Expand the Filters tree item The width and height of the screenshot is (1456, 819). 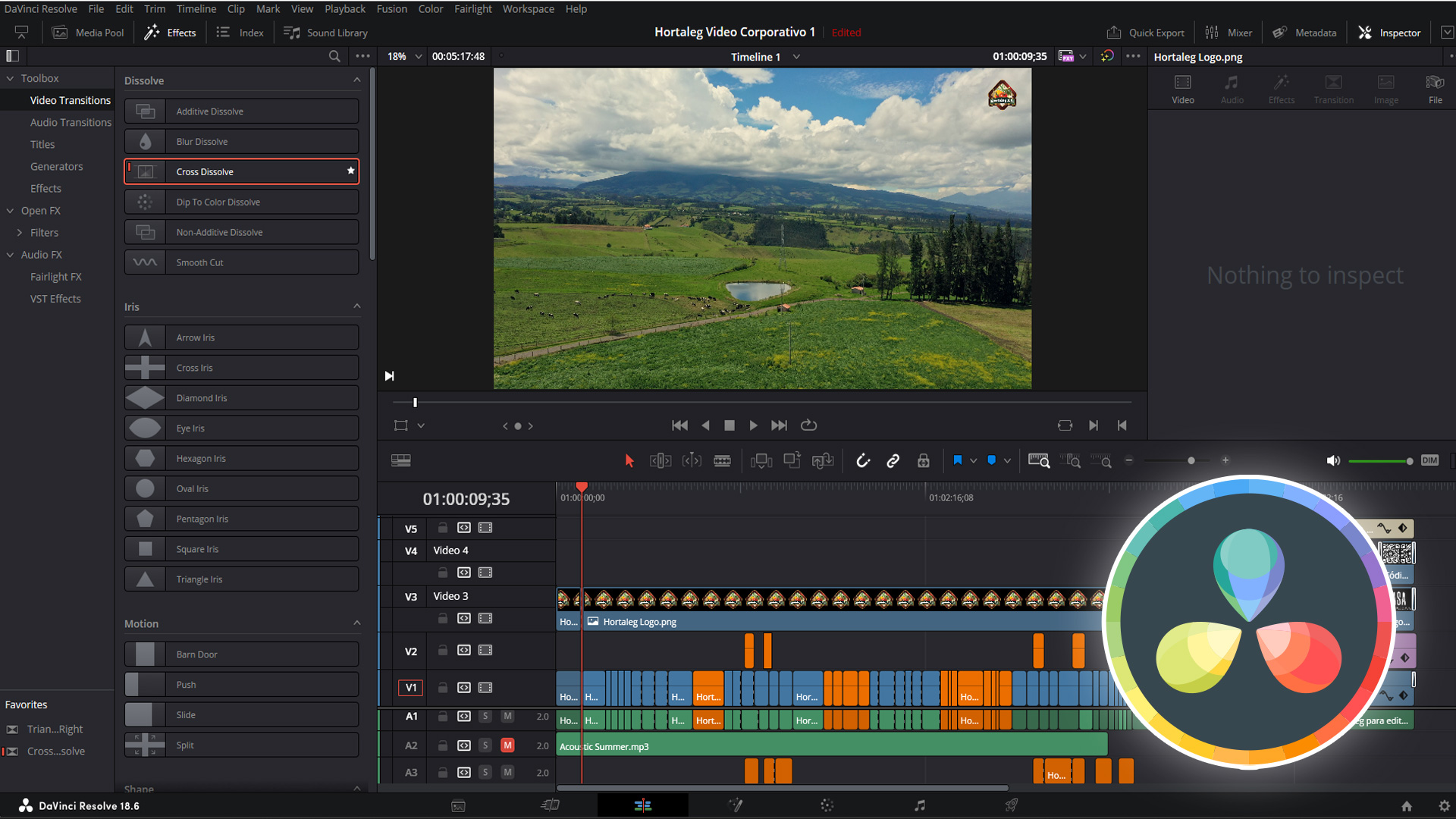click(20, 233)
